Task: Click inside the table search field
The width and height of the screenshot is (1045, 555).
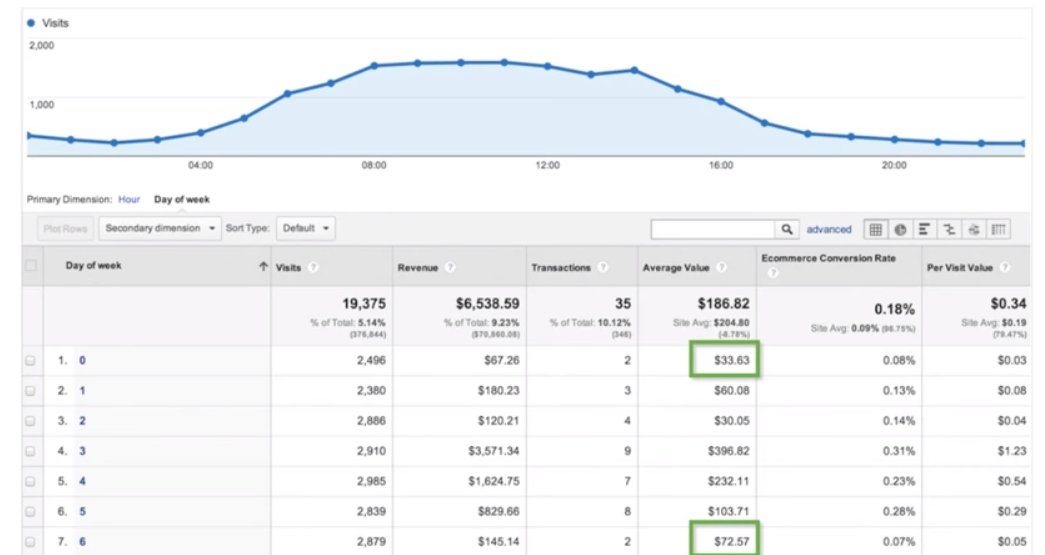Action: (x=712, y=229)
